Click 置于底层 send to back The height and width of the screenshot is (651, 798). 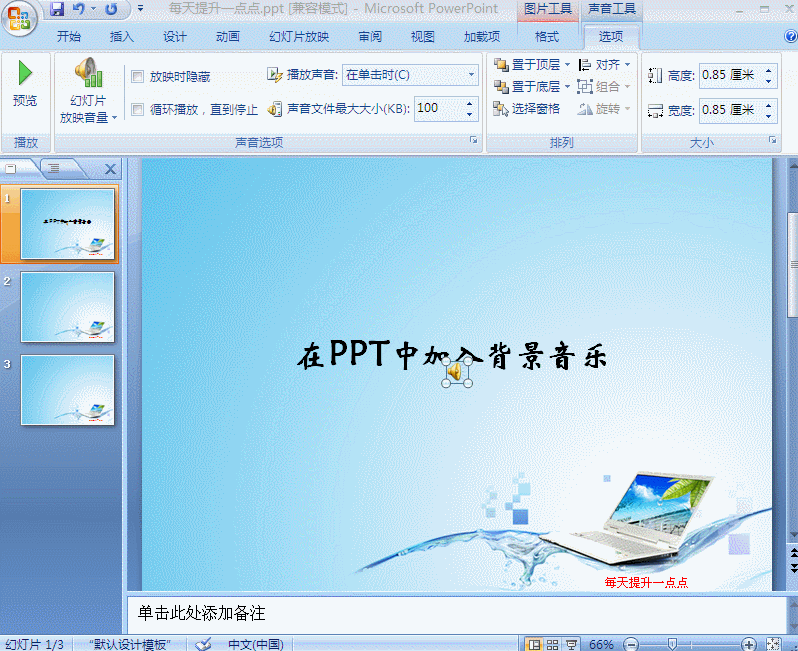pyautogui.click(x=527, y=87)
